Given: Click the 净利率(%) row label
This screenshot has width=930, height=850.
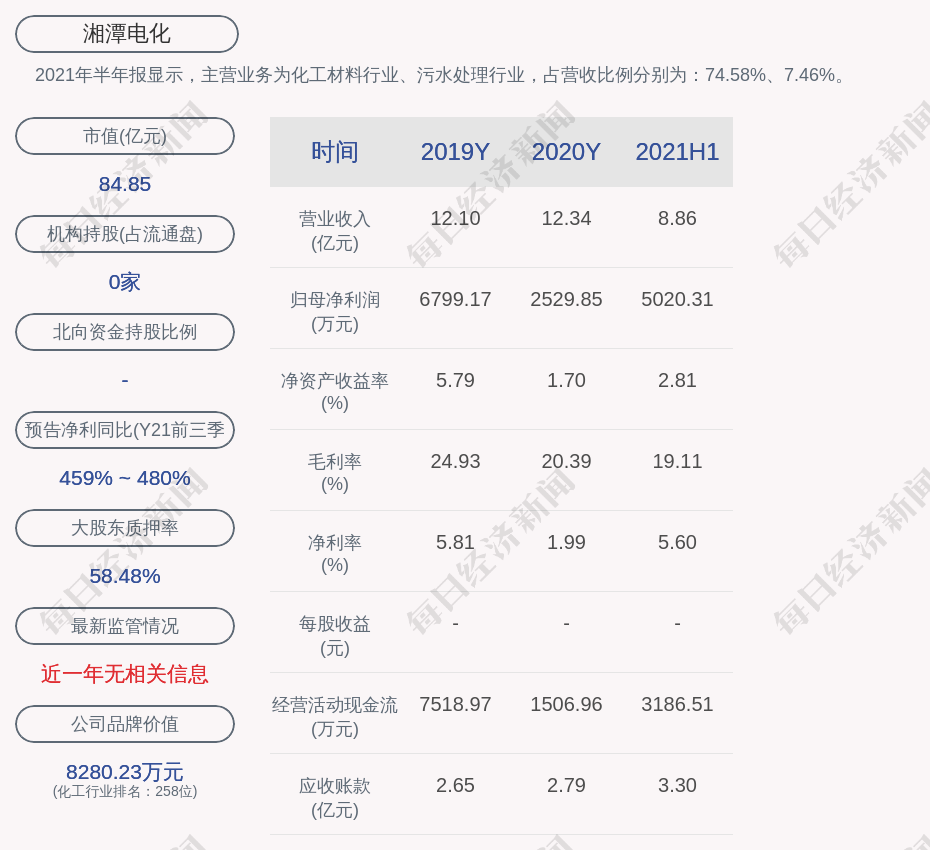Looking at the screenshot, I should (x=335, y=554).
